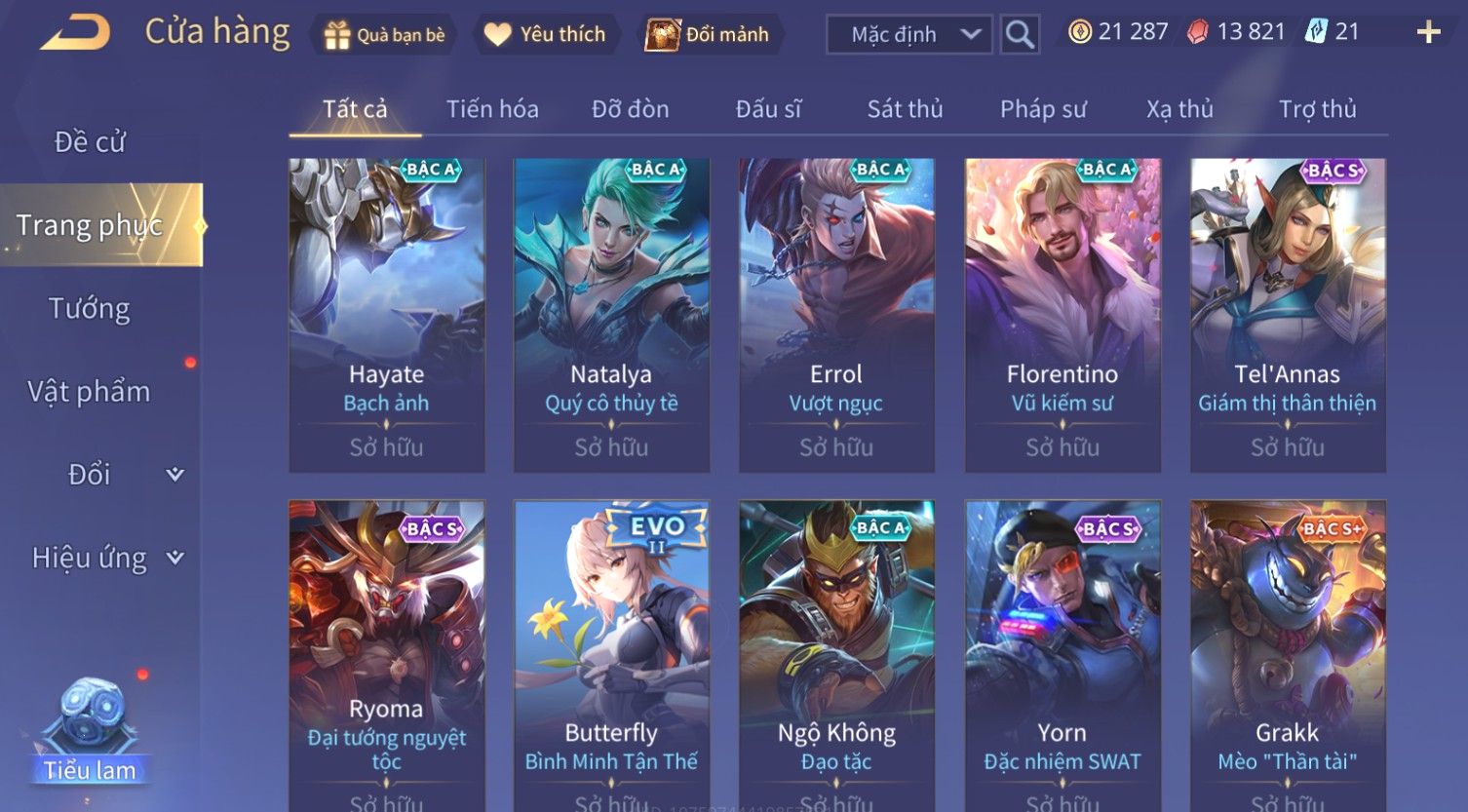This screenshot has width=1468, height=812.
Task: Tap the back arrow icon
Action: [x=76, y=33]
